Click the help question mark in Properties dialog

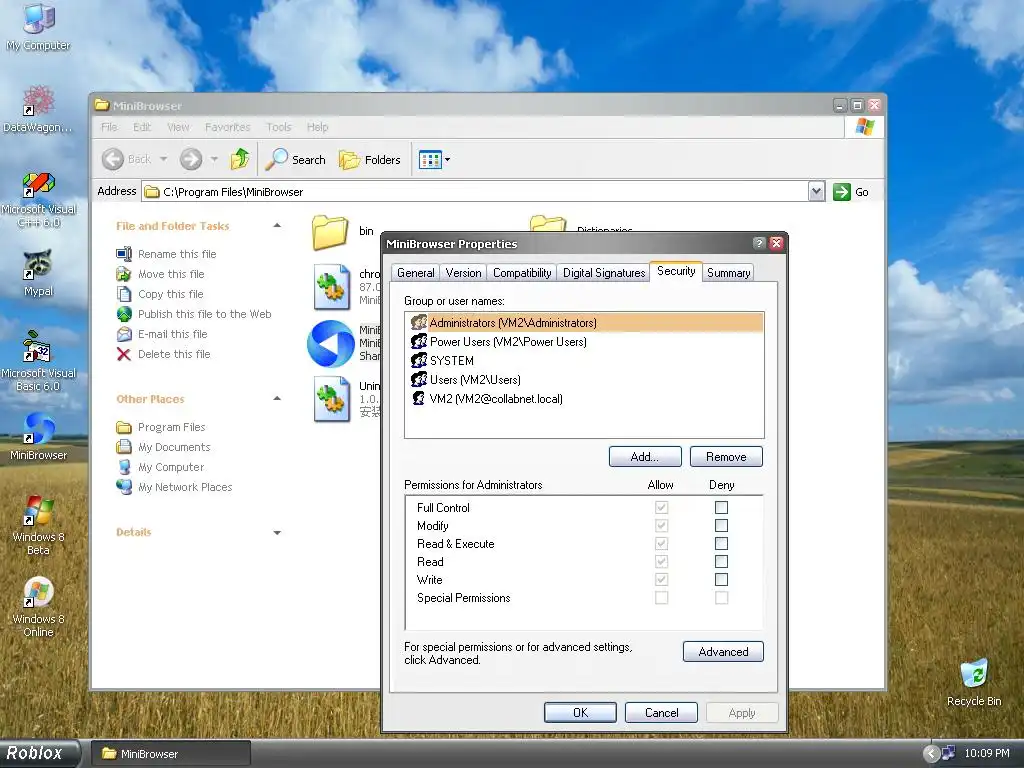(759, 244)
